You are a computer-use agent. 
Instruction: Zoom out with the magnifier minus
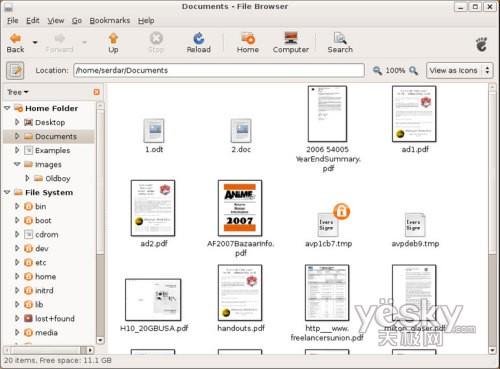[377, 70]
